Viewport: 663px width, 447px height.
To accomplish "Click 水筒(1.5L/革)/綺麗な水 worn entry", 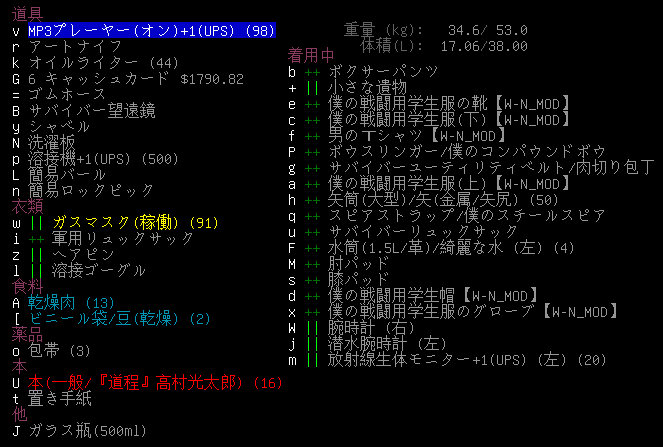I will click(451, 247).
